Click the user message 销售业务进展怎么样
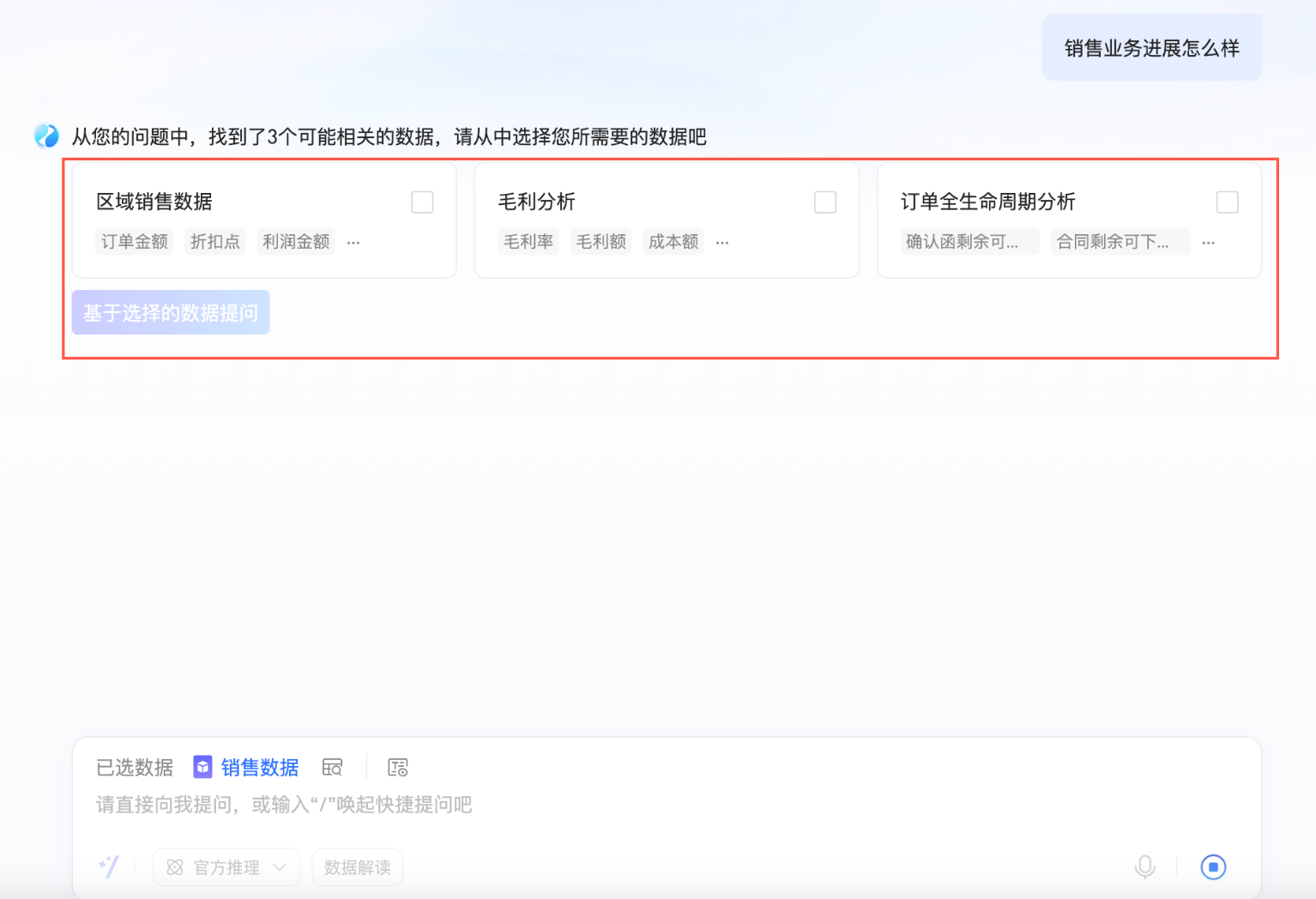Image resolution: width=1316 pixels, height=899 pixels. [x=1152, y=48]
